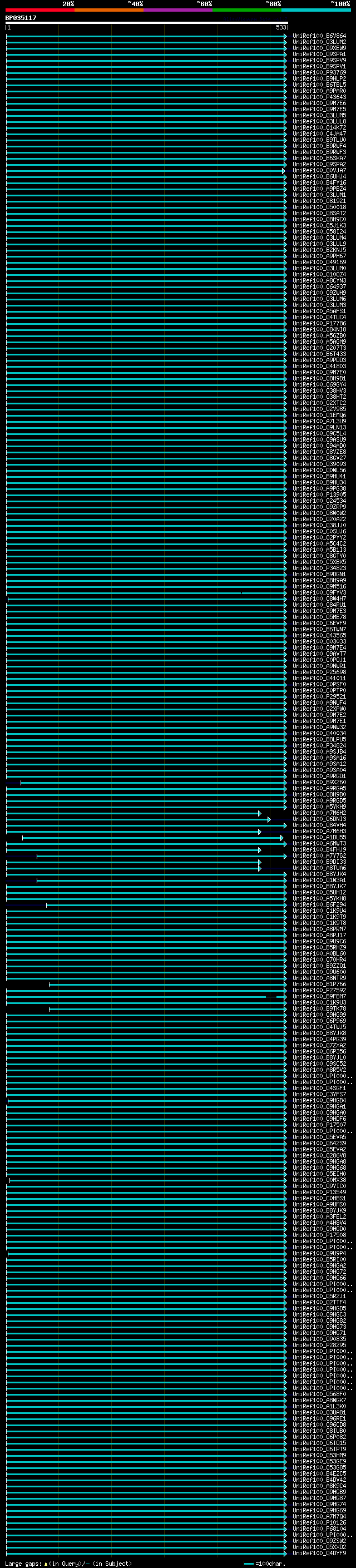
Task: Click the orange ~40% identity legend segment
Action: tap(110, 10)
